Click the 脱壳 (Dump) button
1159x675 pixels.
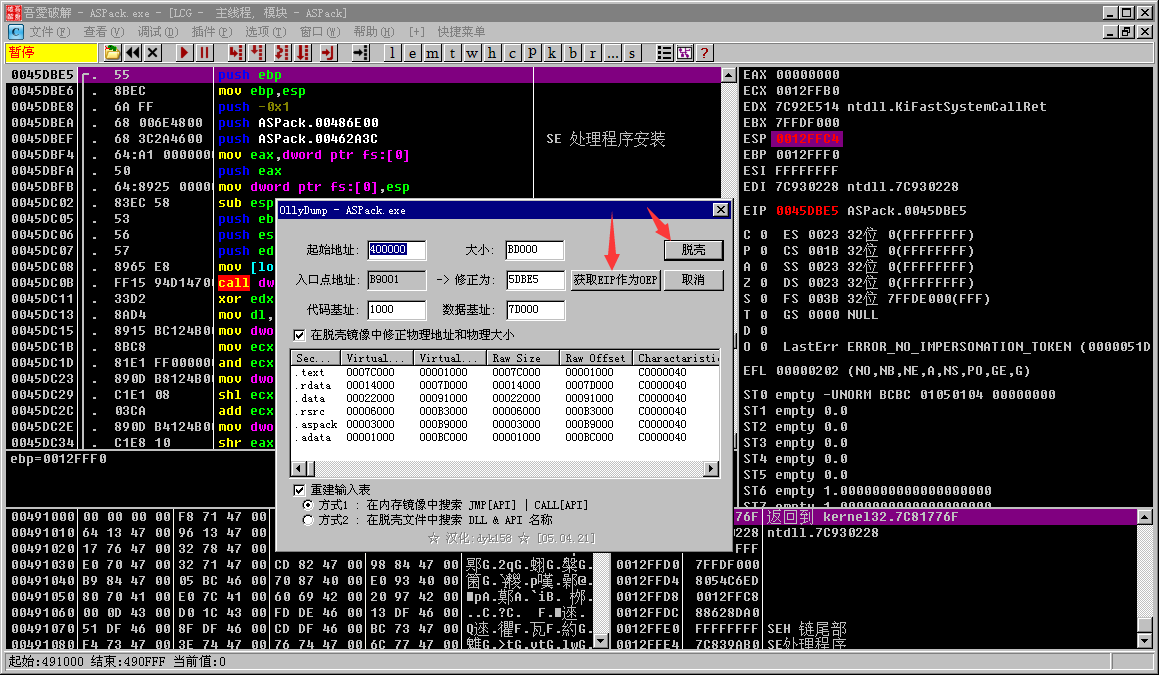click(693, 250)
